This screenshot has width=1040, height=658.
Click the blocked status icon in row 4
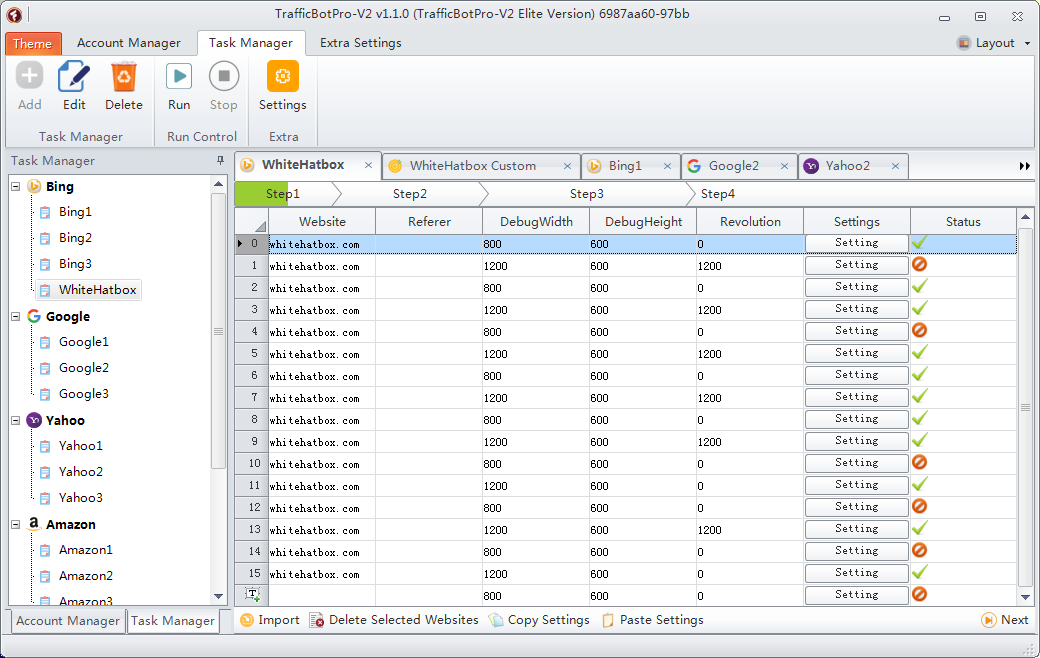click(x=919, y=330)
